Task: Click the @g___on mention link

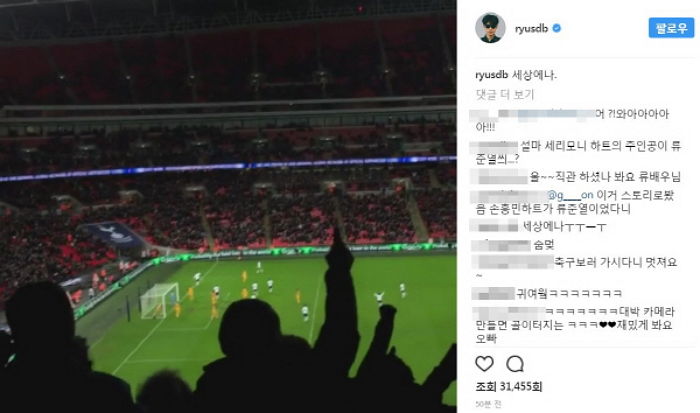Action: click(570, 195)
